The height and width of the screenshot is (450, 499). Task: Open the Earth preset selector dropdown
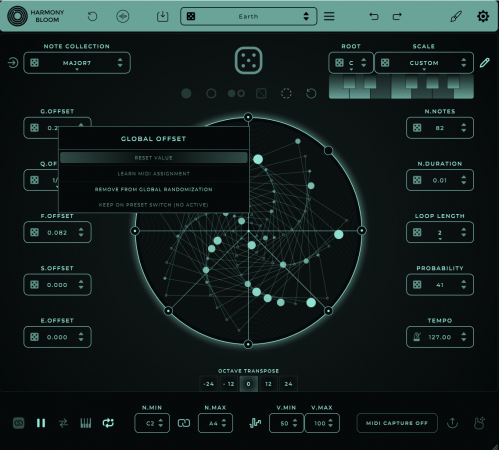(x=249, y=16)
